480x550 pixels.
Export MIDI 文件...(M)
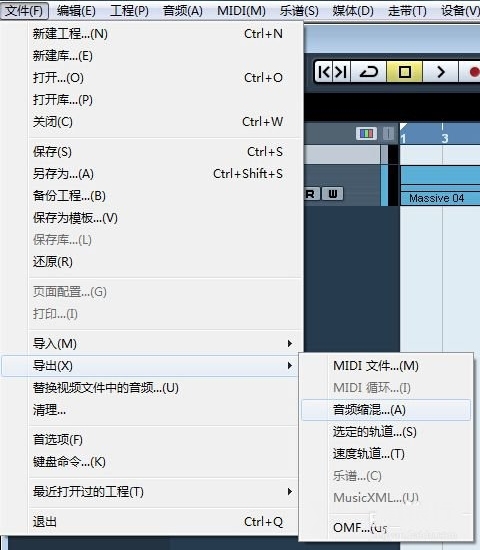tap(386, 366)
